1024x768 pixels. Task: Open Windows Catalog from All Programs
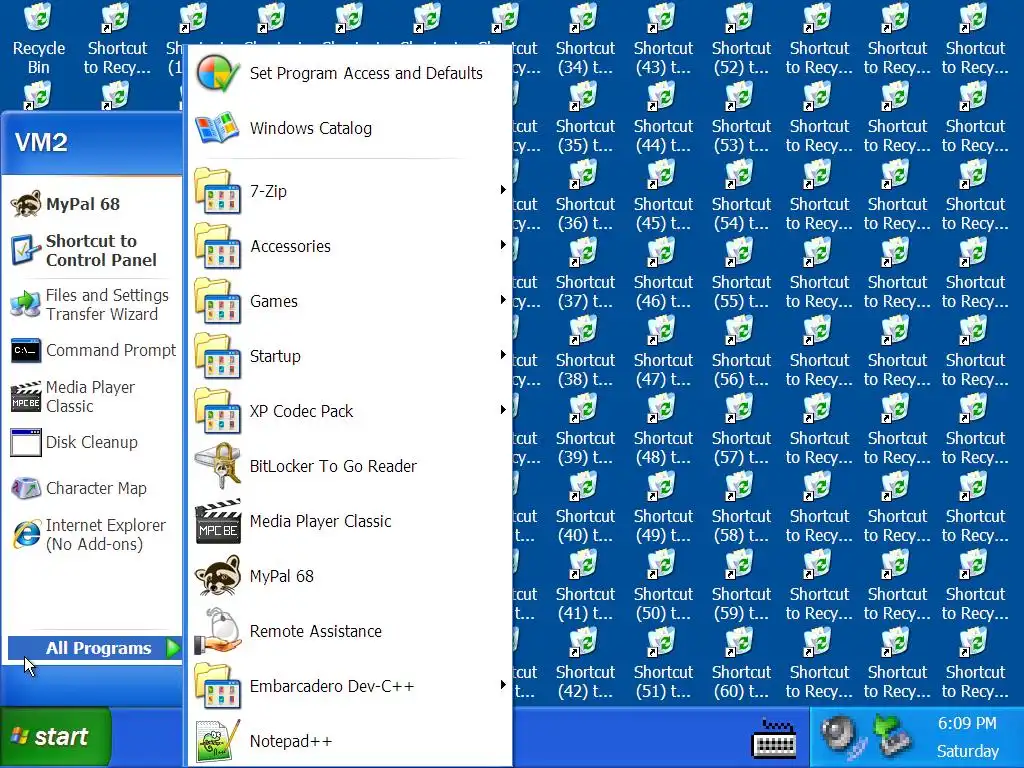tap(349, 128)
